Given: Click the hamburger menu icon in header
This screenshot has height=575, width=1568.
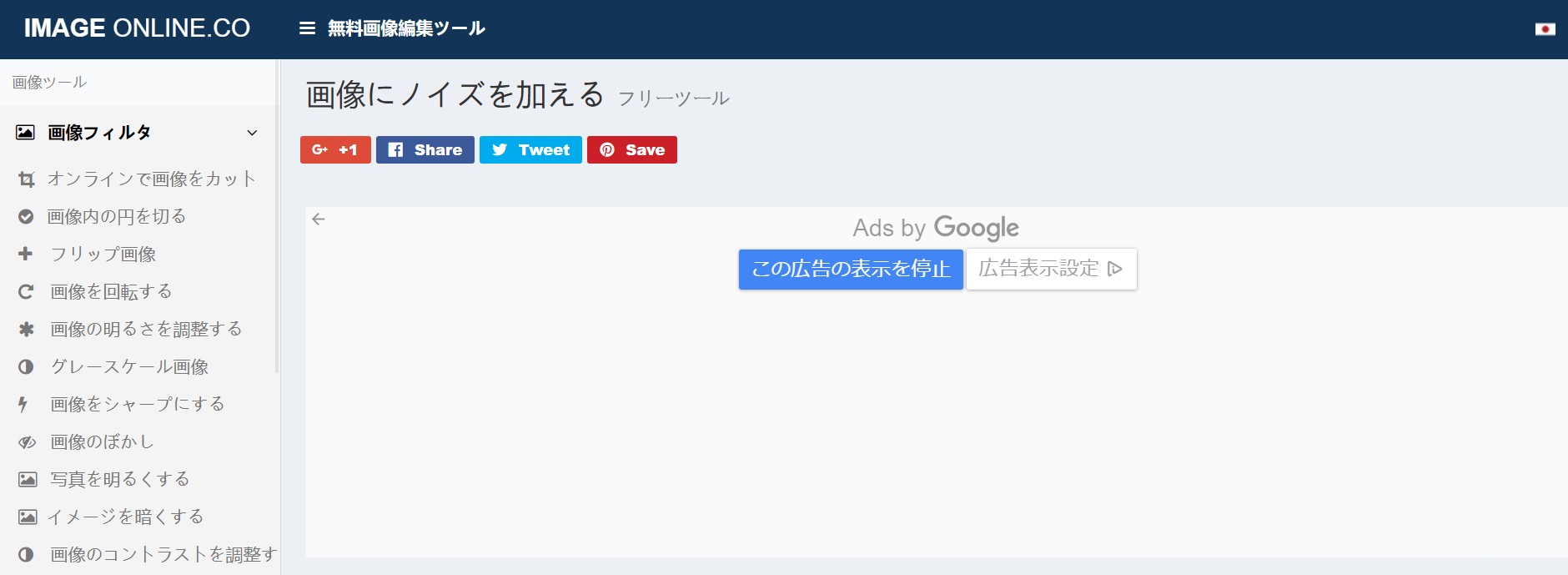Looking at the screenshot, I should click(307, 28).
